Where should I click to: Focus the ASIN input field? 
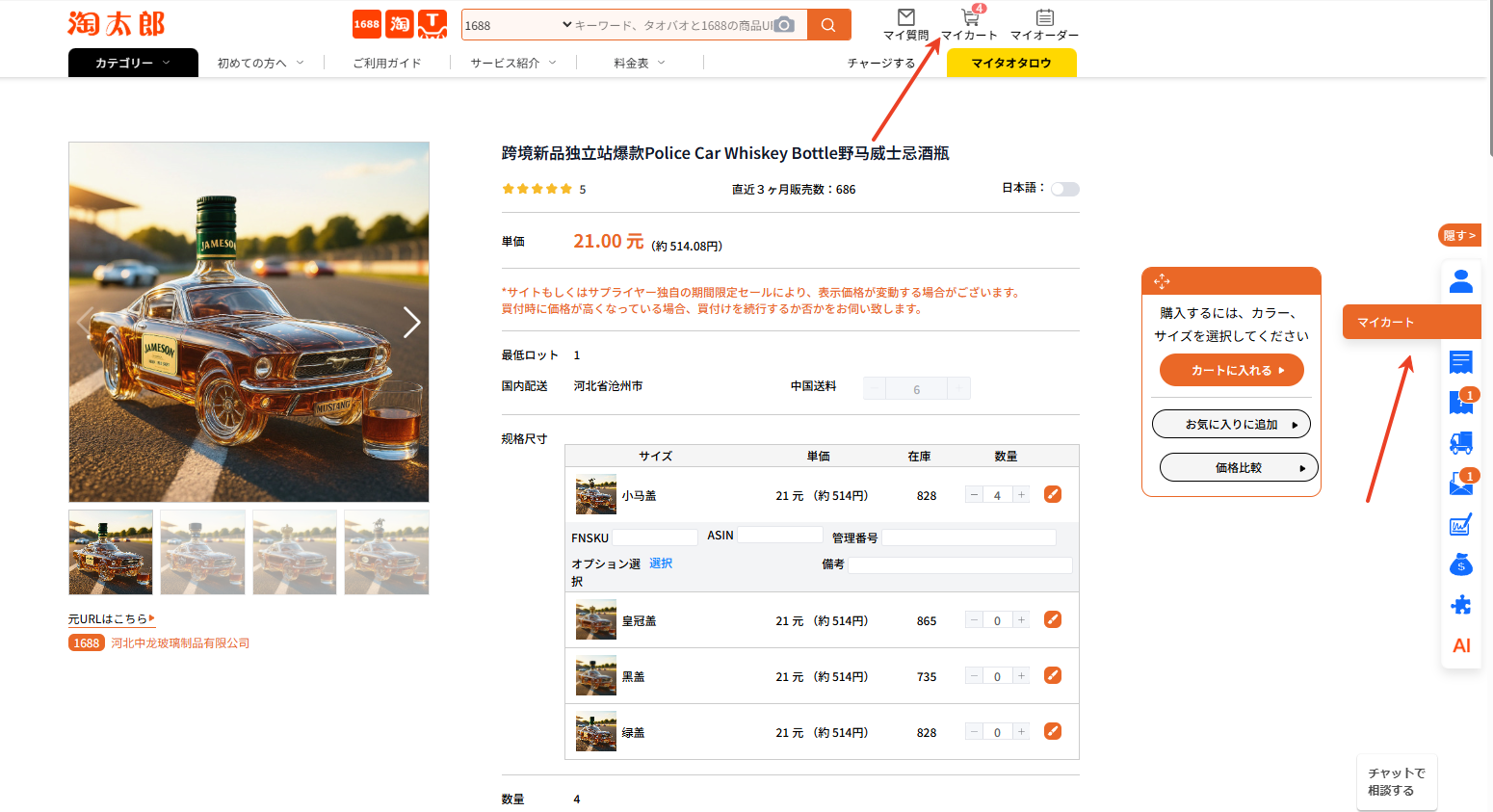780,535
